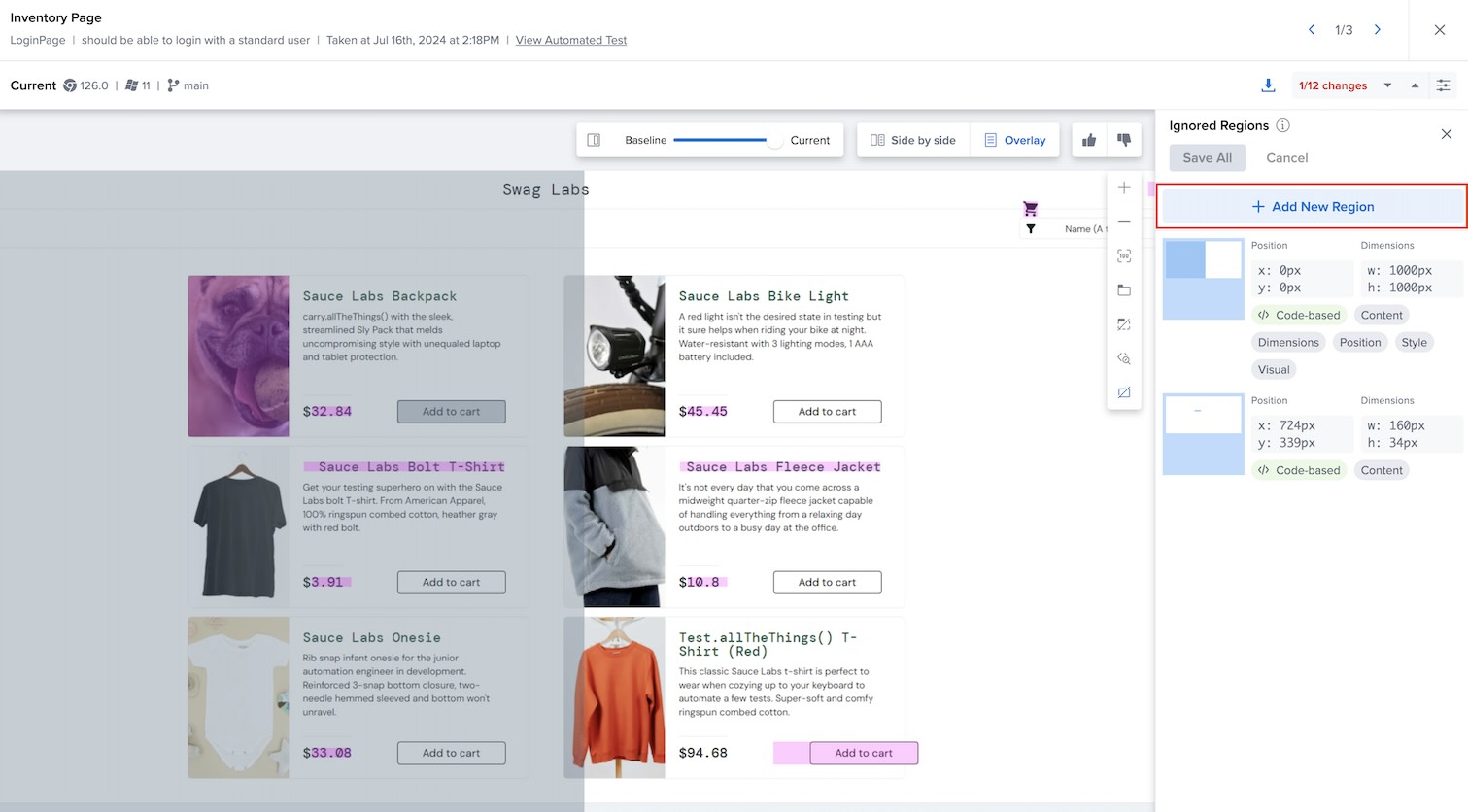Click the thumbs down reject icon
1468x812 pixels.
click(1124, 140)
